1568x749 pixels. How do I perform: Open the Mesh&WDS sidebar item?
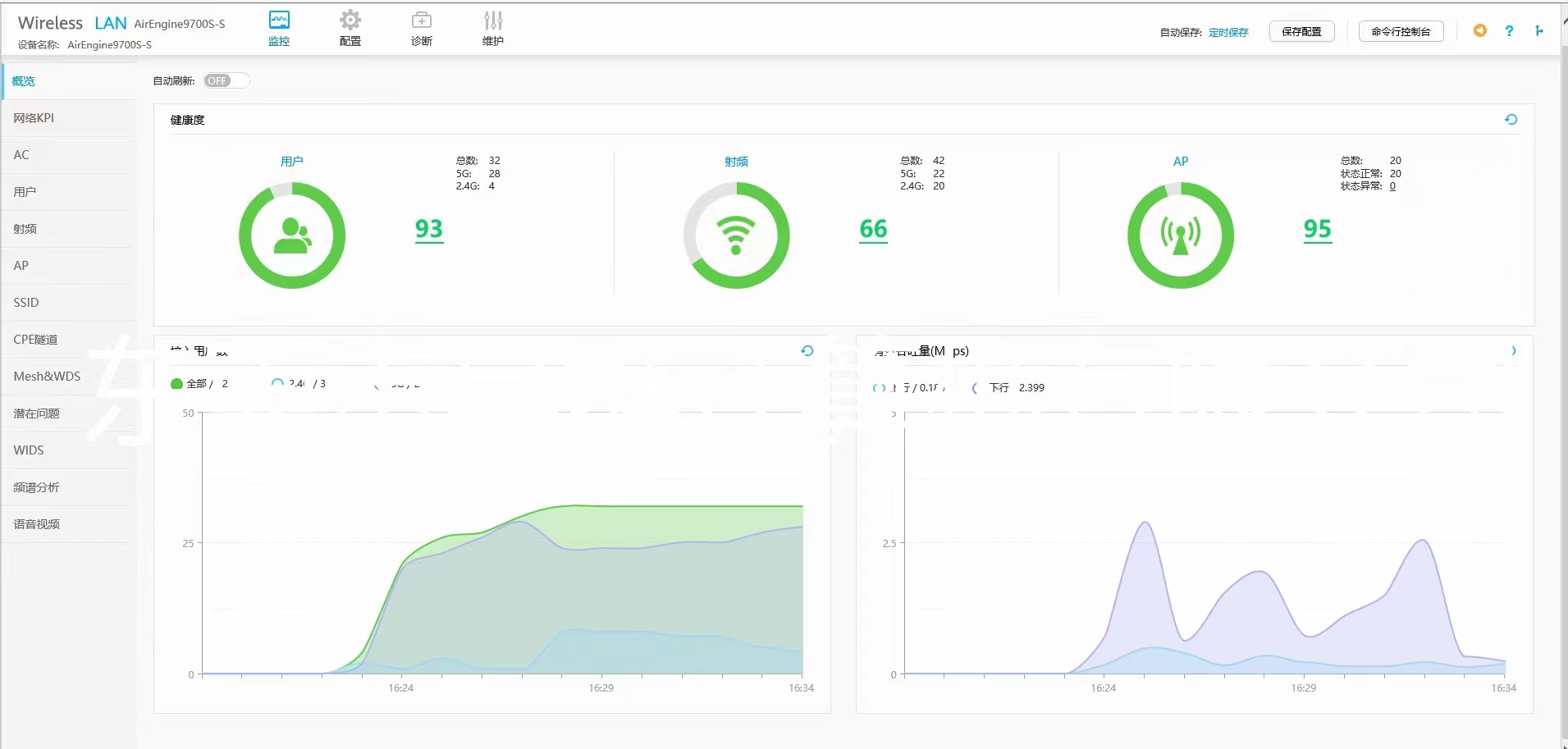47,377
